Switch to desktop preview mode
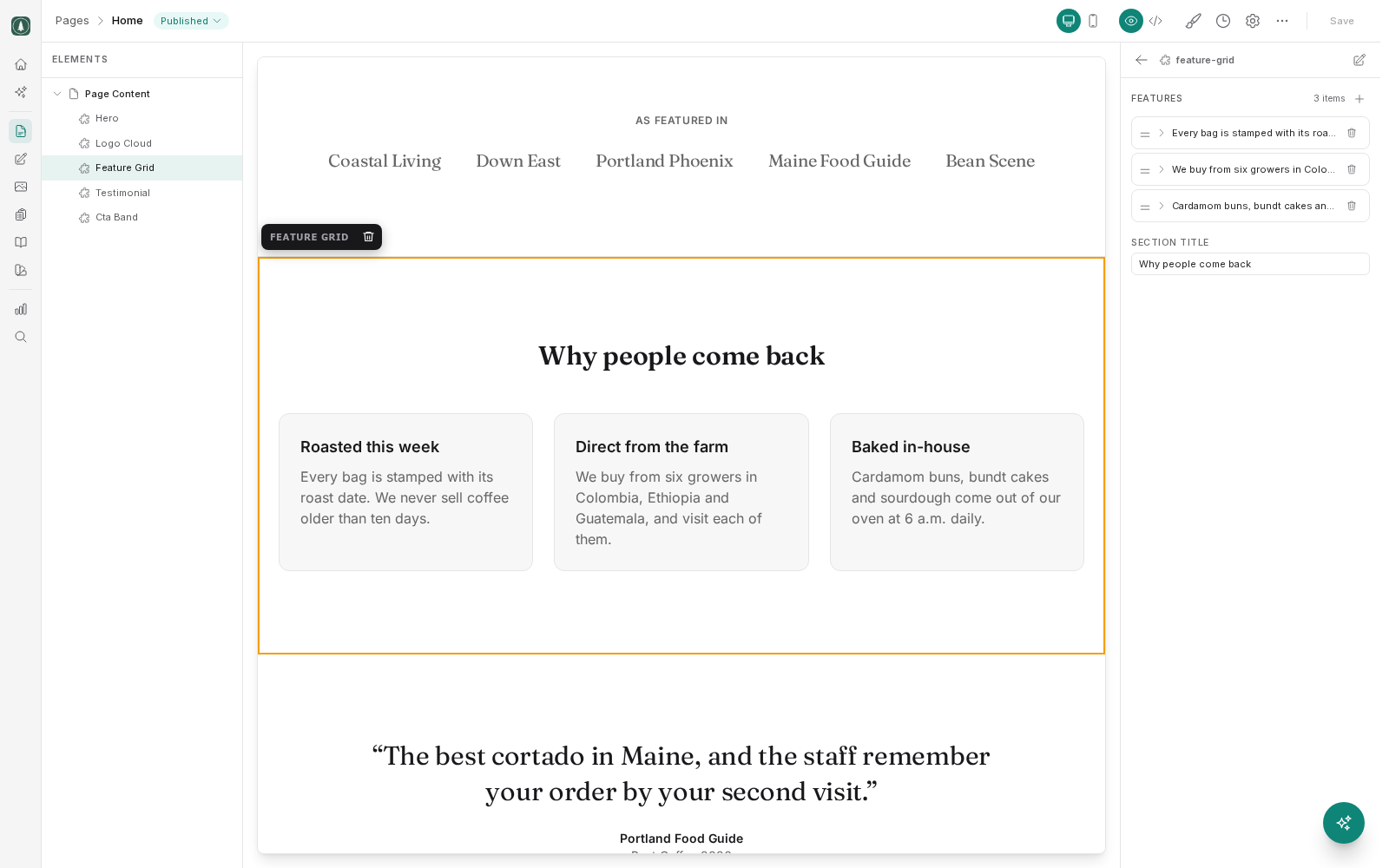Screen dimensions: 1389x868 (1069, 21)
